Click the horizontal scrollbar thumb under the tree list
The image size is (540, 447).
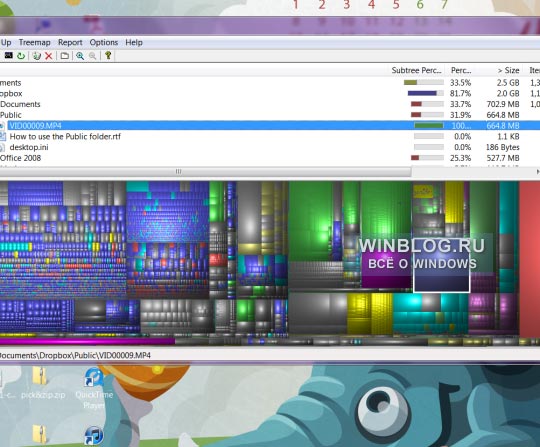point(205,171)
